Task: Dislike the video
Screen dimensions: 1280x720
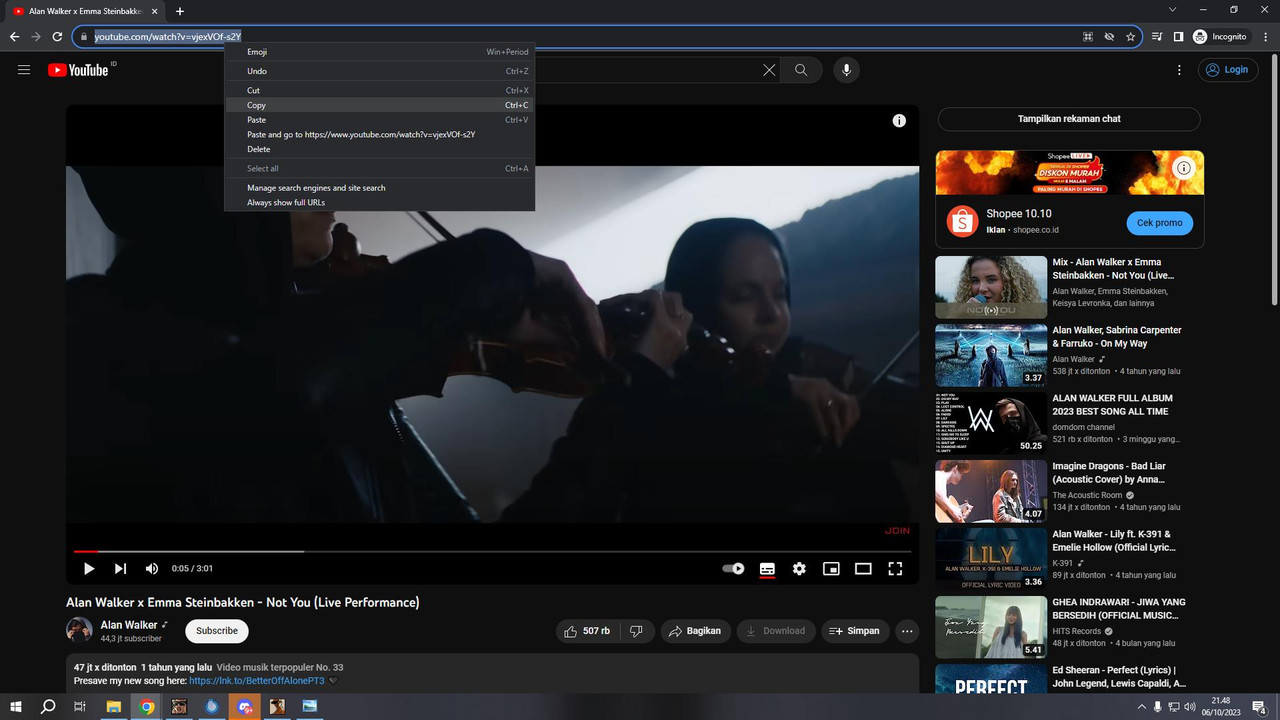Action: [x=636, y=631]
